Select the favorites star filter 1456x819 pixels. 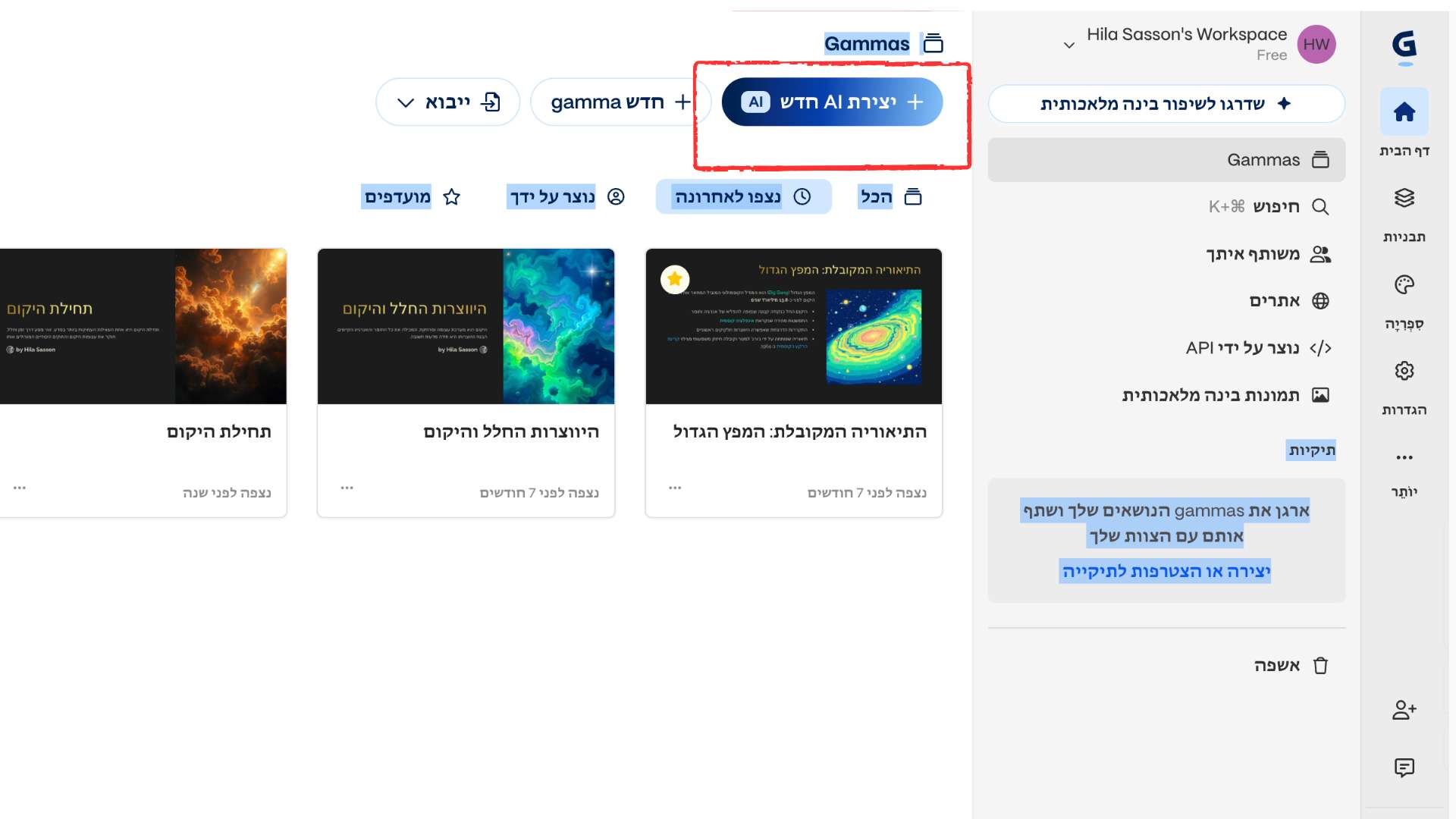click(x=410, y=197)
